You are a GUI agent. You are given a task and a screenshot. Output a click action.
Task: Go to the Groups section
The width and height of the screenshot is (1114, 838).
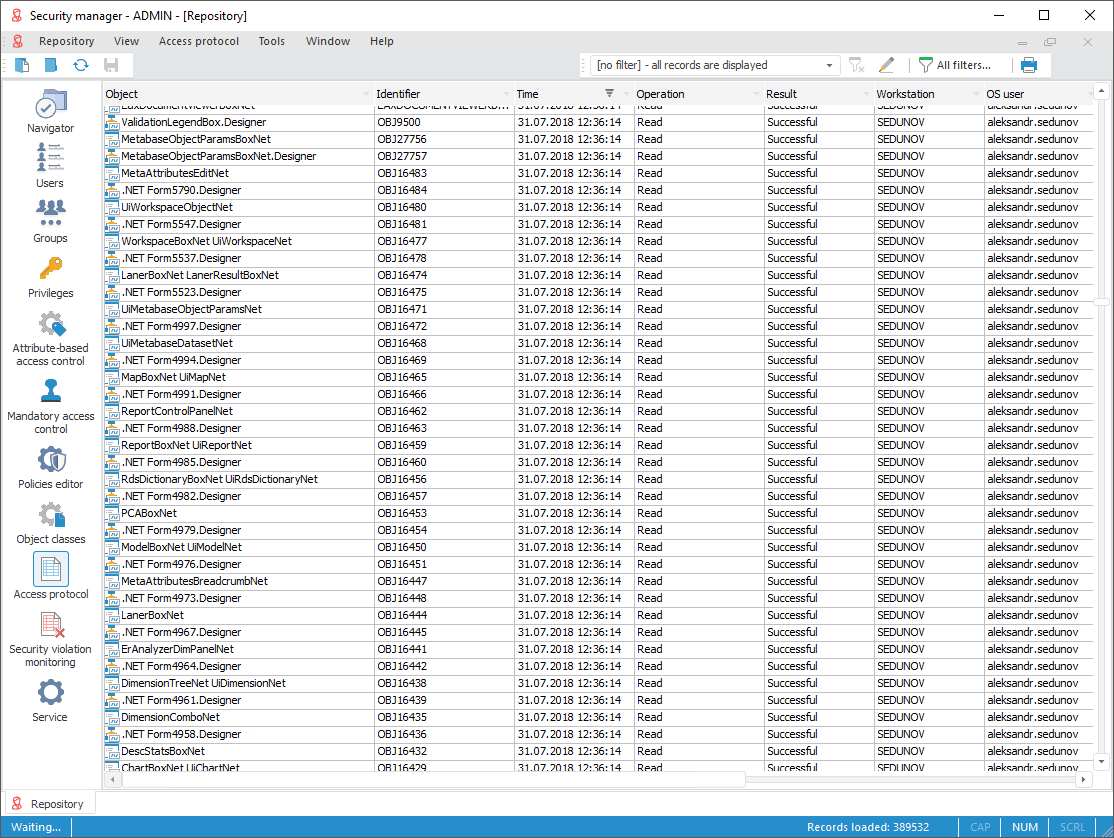(x=50, y=220)
